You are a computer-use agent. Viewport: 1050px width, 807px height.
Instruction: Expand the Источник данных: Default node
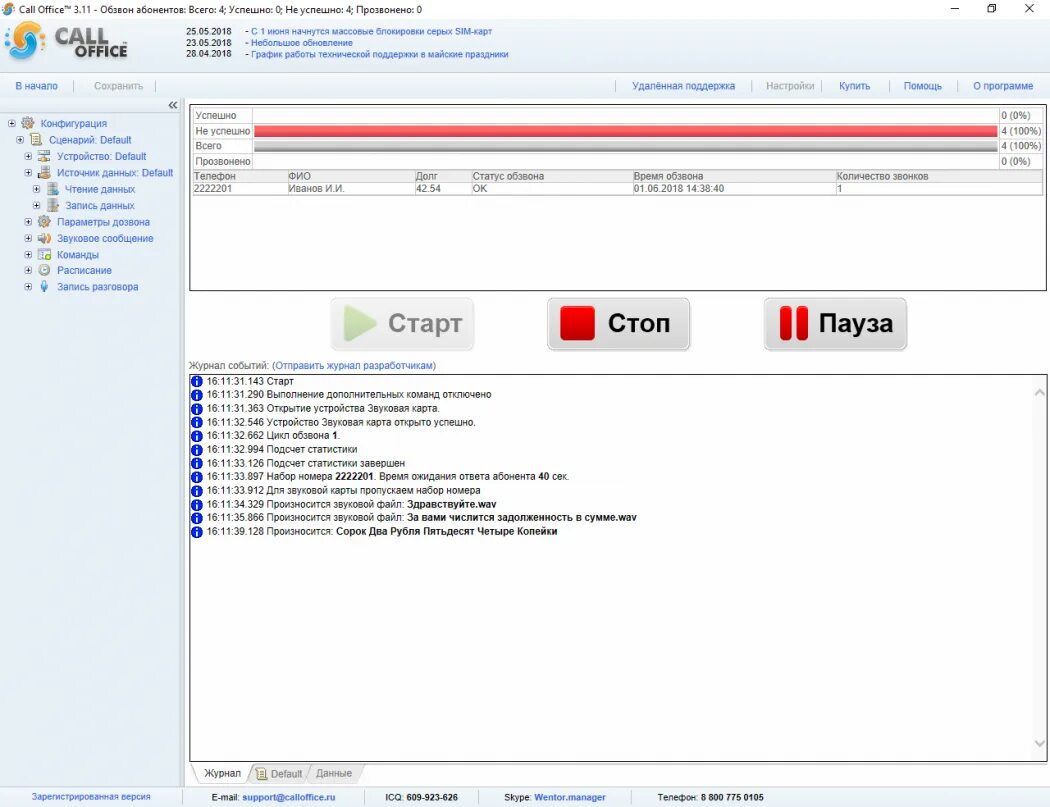tap(28, 173)
